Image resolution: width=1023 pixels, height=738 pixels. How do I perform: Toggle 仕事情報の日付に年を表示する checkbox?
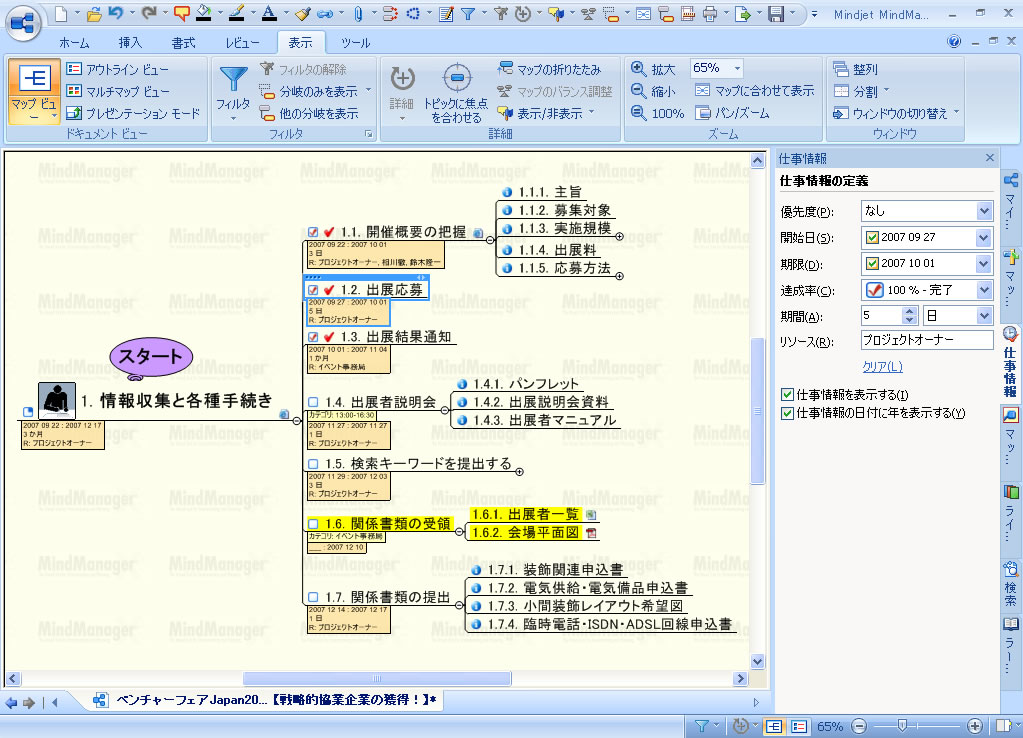click(x=787, y=413)
